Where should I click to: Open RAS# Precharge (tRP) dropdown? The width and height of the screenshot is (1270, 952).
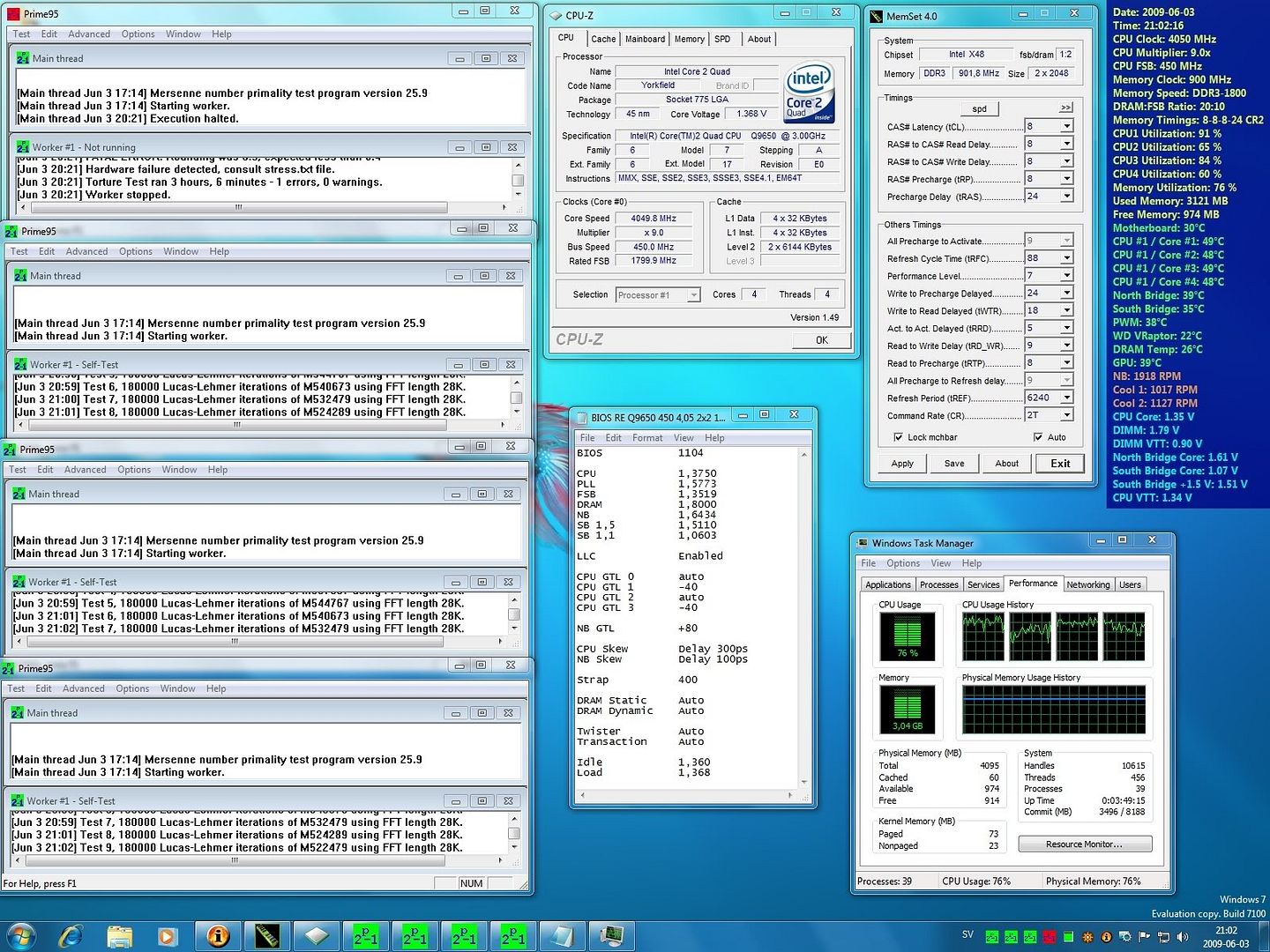1067,179
